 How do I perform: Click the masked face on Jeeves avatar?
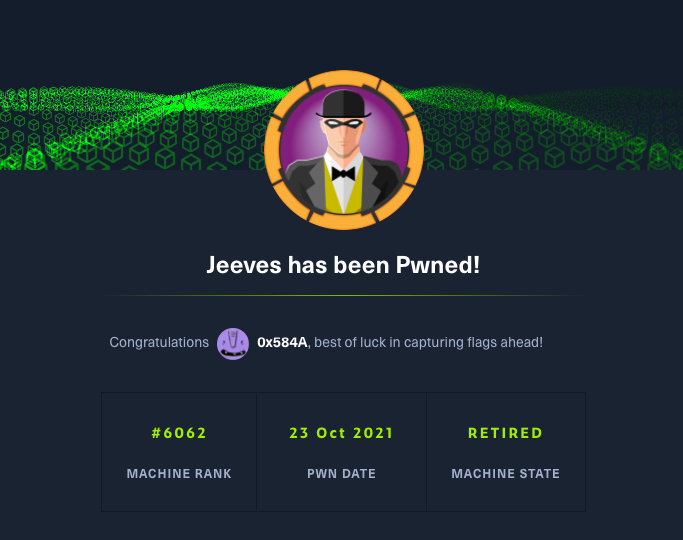[x=343, y=135]
